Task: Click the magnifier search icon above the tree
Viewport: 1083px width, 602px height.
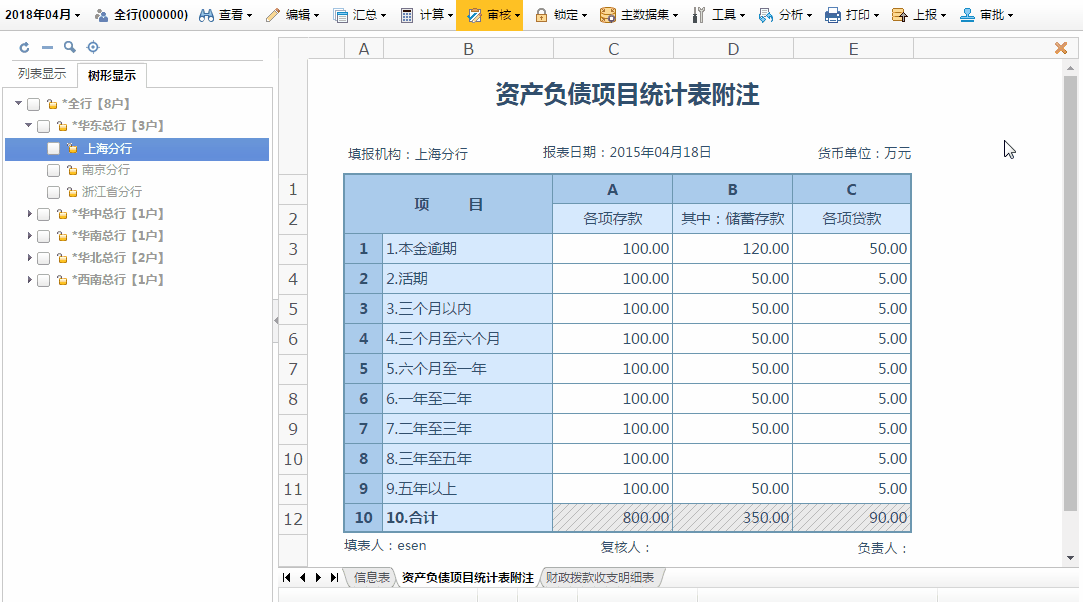Action: [x=69, y=46]
